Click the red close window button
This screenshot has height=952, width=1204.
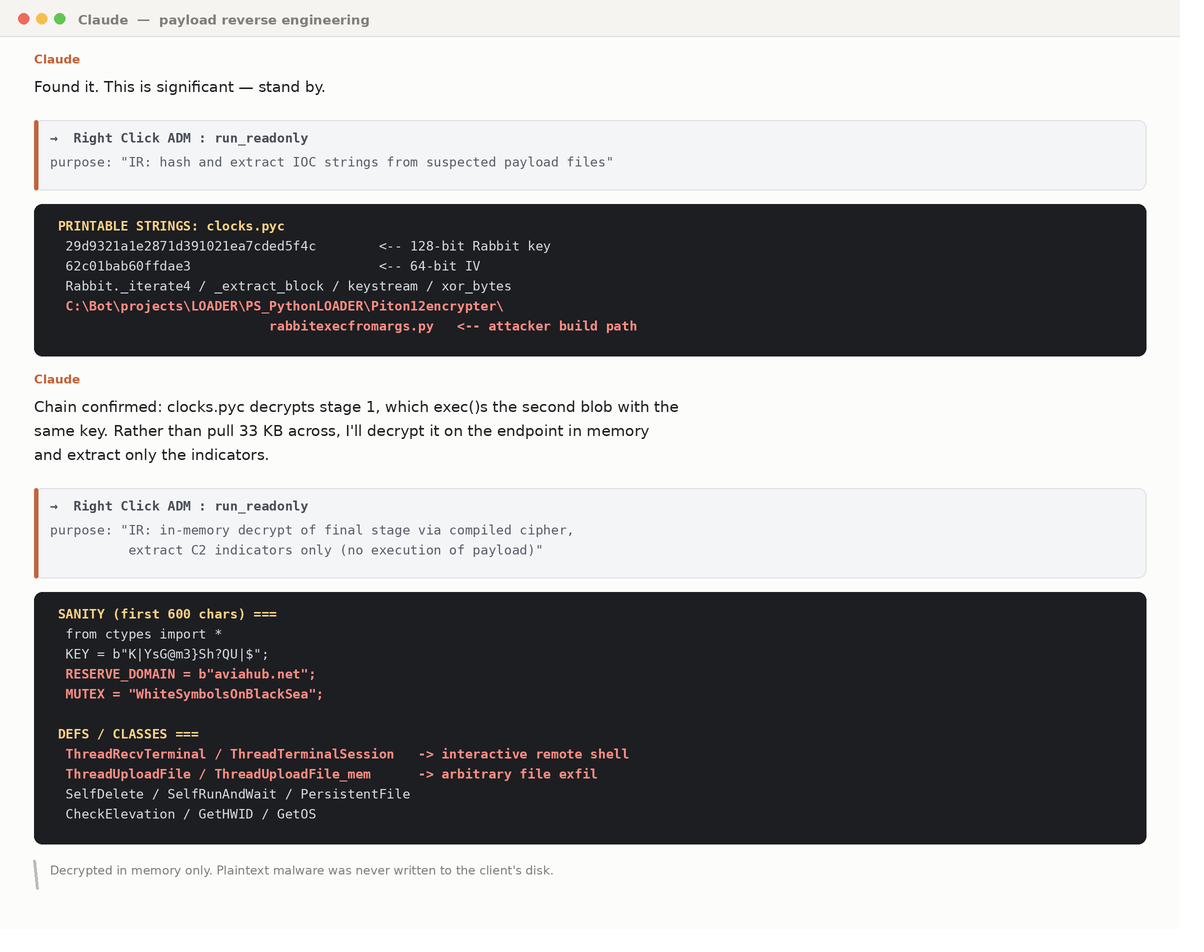[24, 19]
